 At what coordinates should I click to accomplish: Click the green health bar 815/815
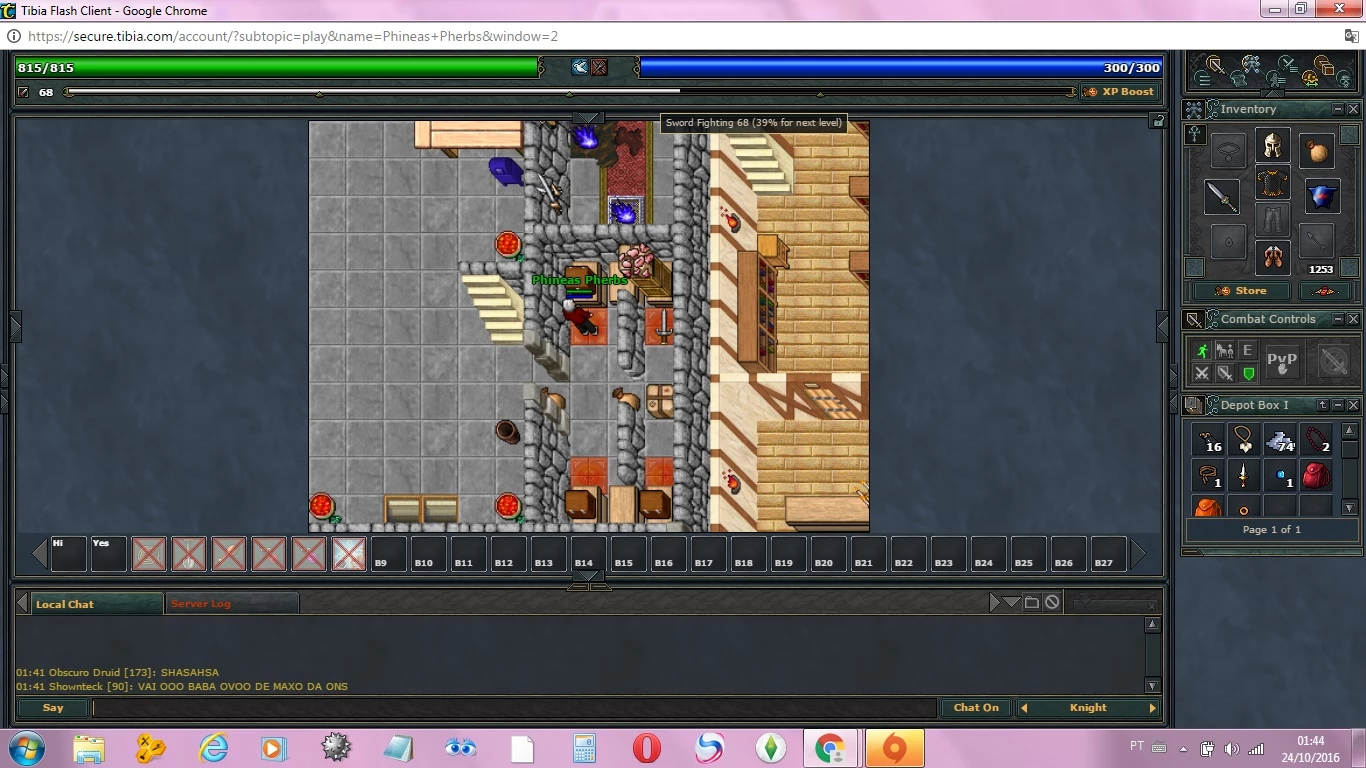277,68
